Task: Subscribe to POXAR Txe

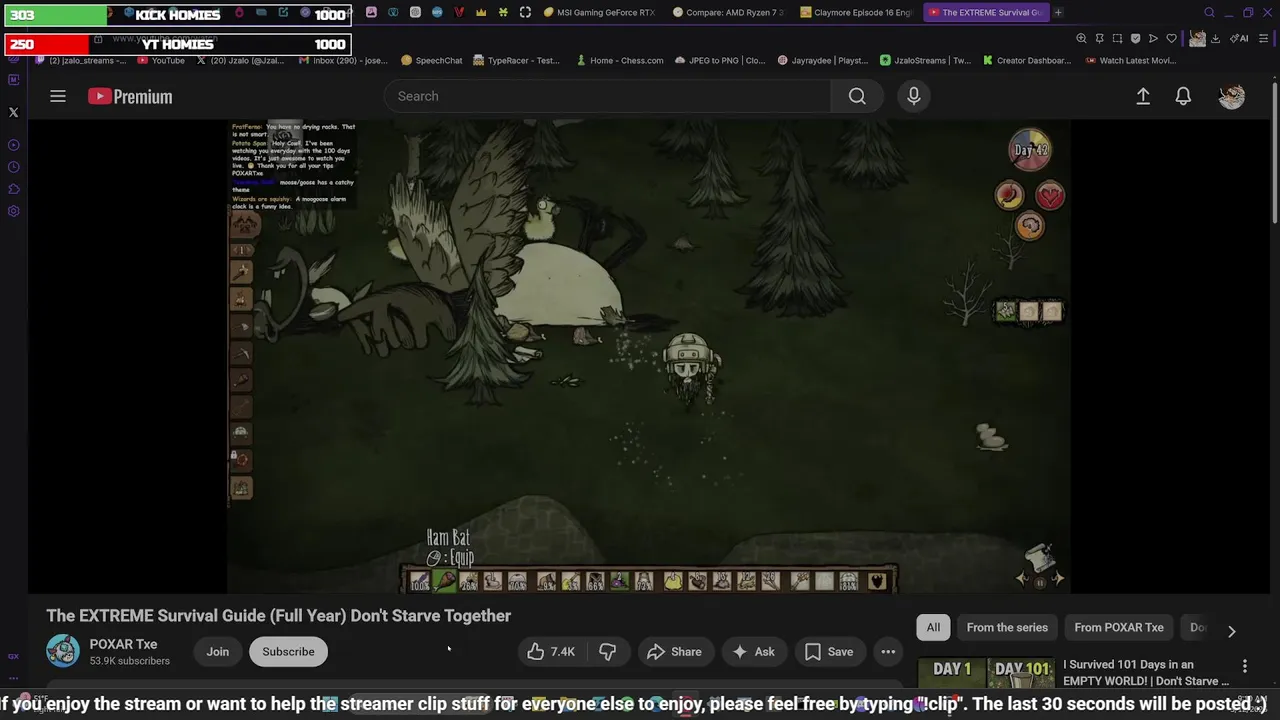Action: click(x=288, y=652)
